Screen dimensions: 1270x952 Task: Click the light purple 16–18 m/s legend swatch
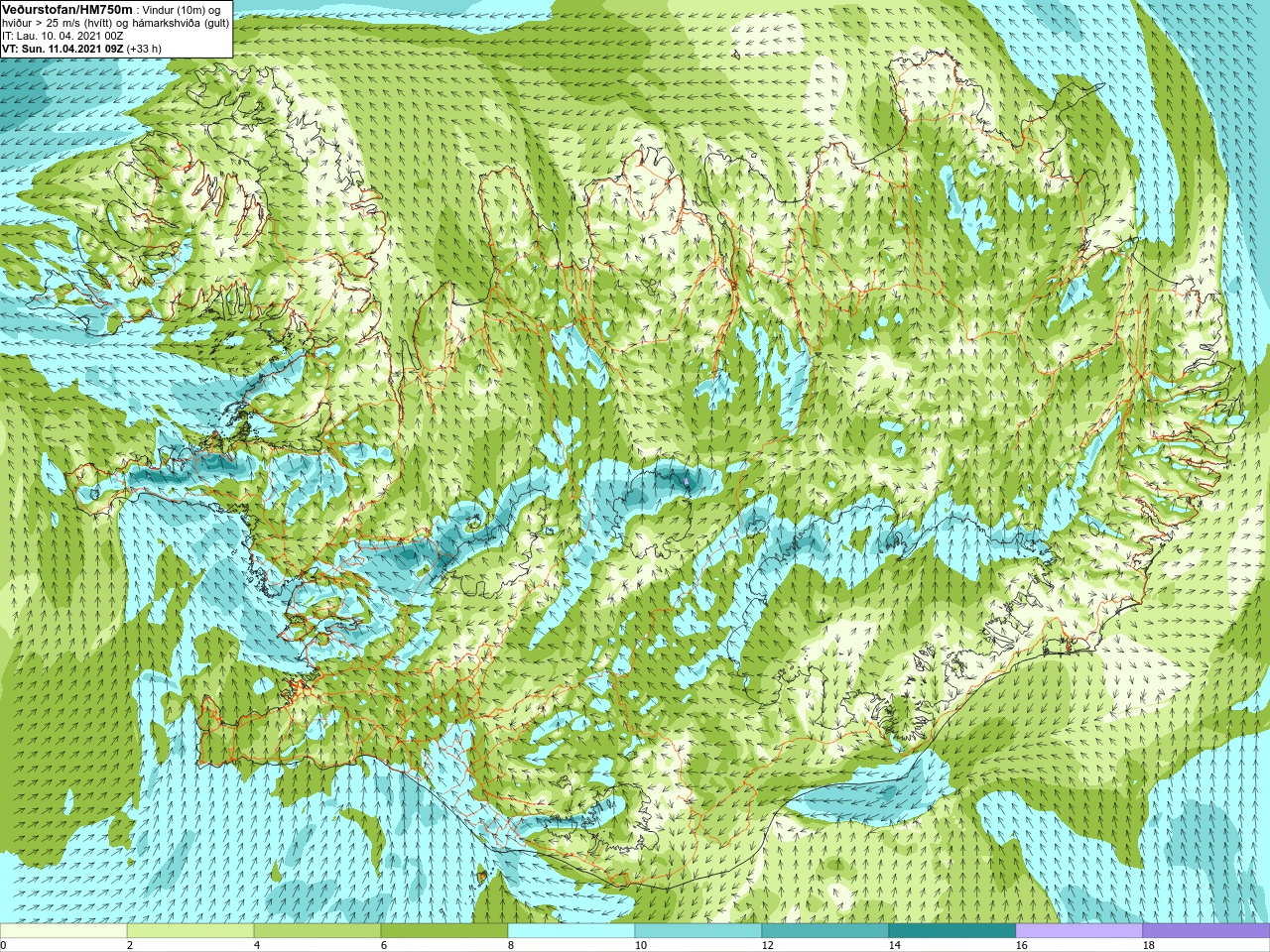[1079, 931]
